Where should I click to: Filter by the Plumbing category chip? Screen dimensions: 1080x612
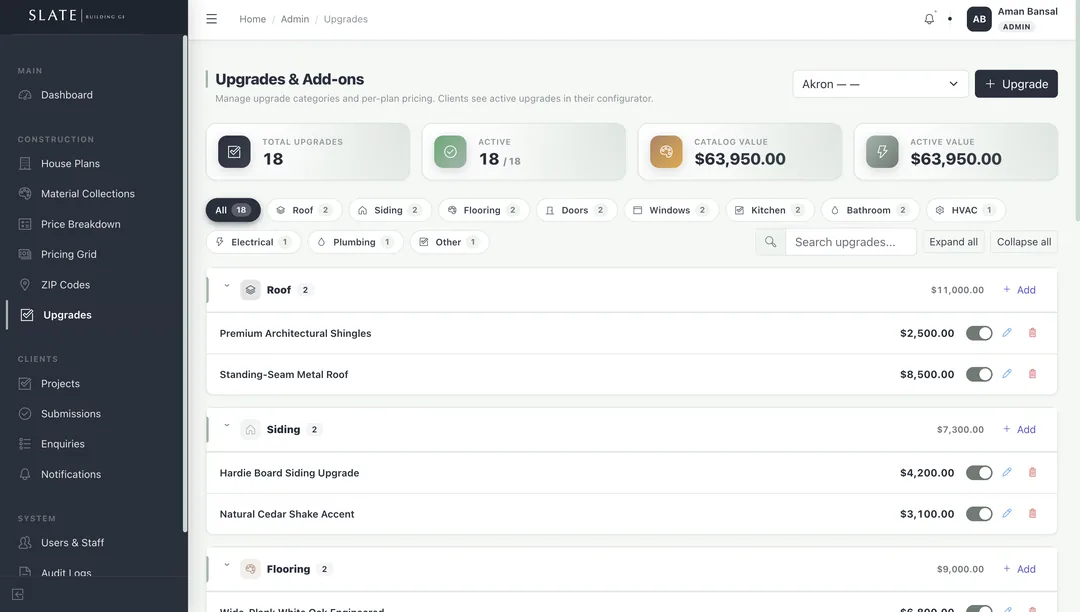[355, 242]
